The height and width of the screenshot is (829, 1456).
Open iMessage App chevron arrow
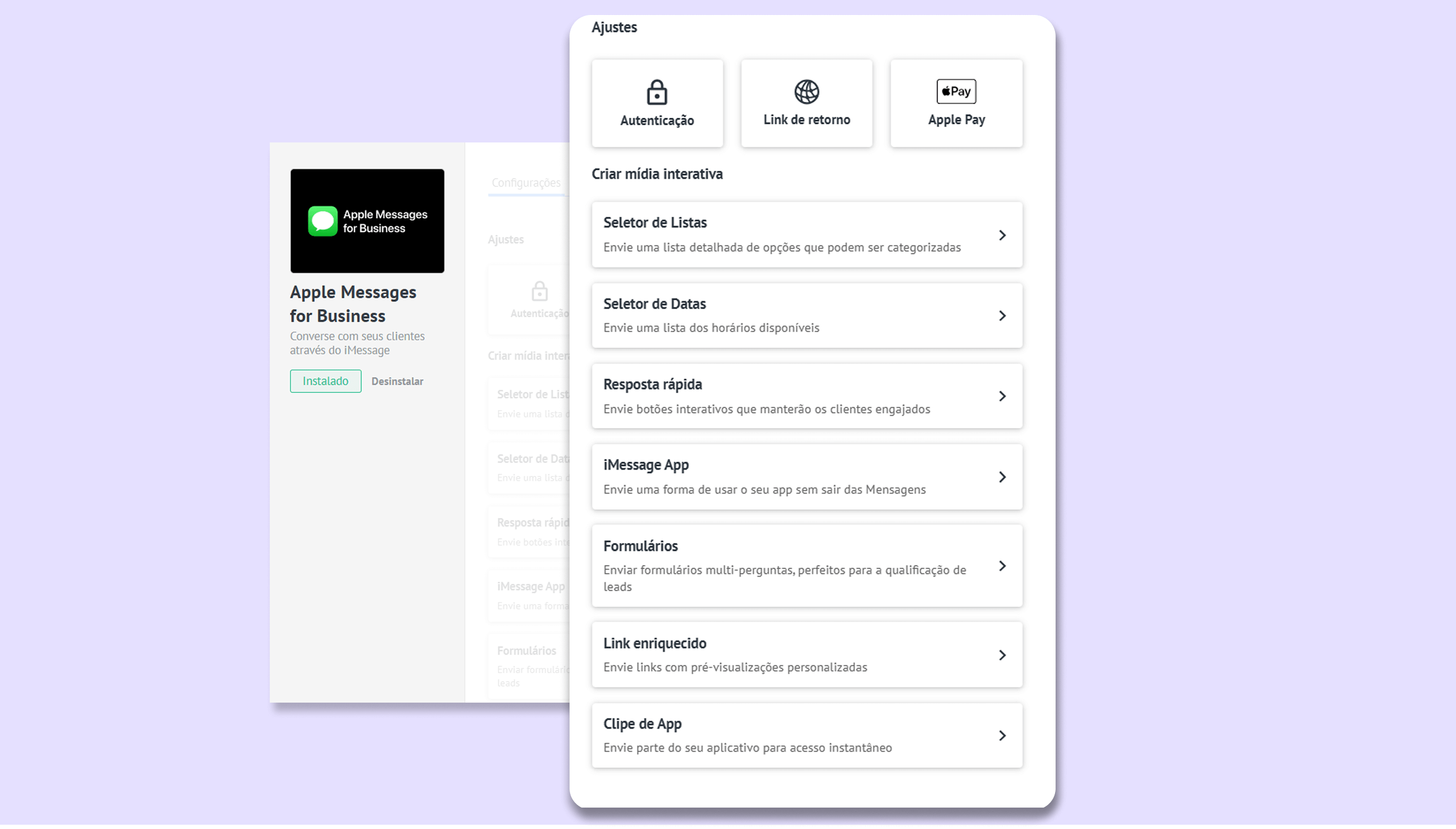click(x=1002, y=477)
